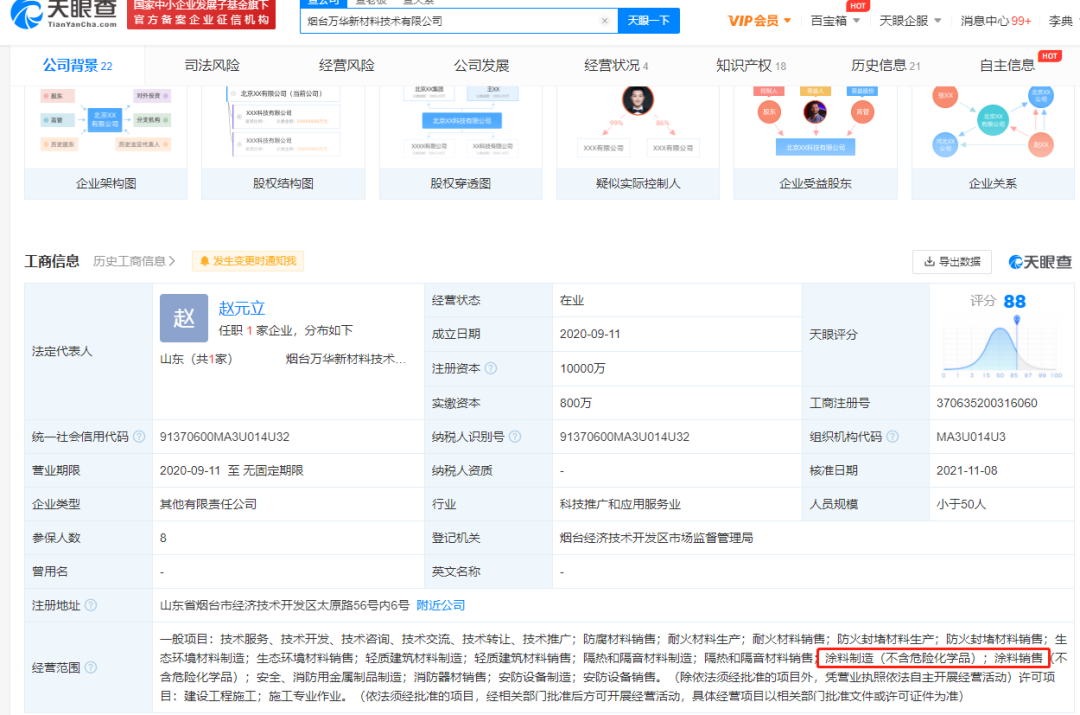This screenshot has height=715, width=1080.
Task: Switch to the 经营风险 tab
Action: 346,65
